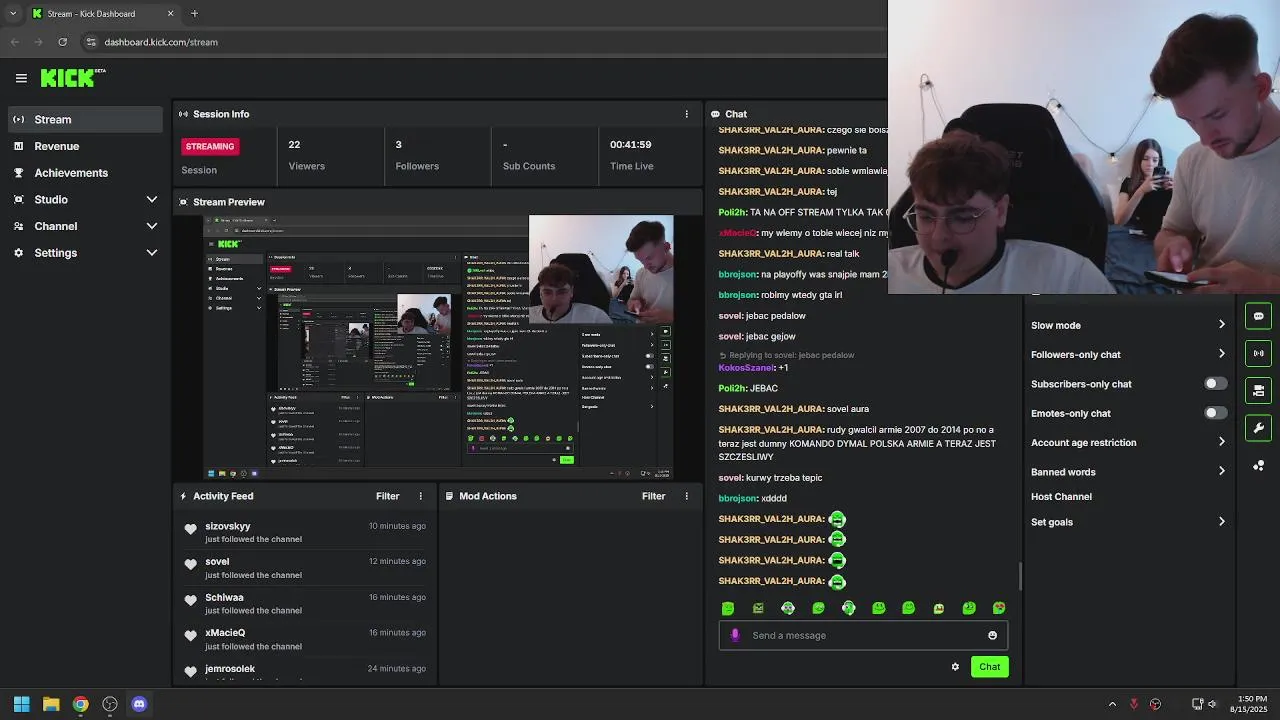The height and width of the screenshot is (720, 1280).
Task: Open Session Info three-dot options menu
Action: coord(686,114)
